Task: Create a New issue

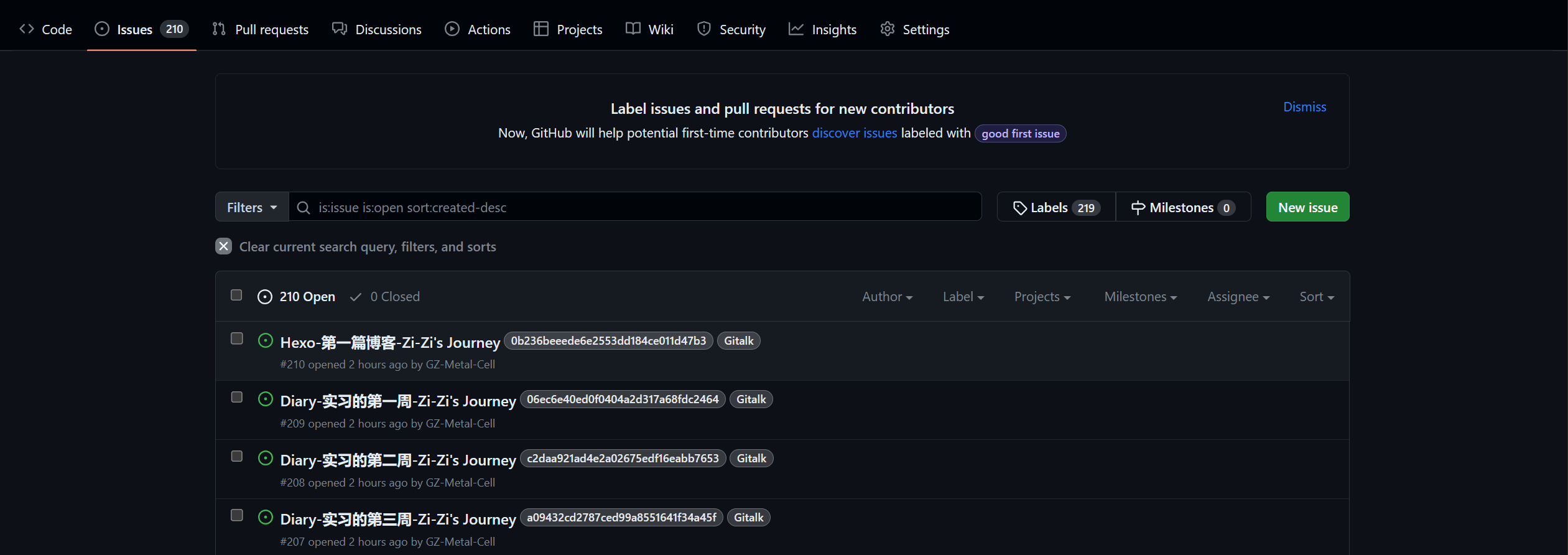Action: (x=1308, y=207)
